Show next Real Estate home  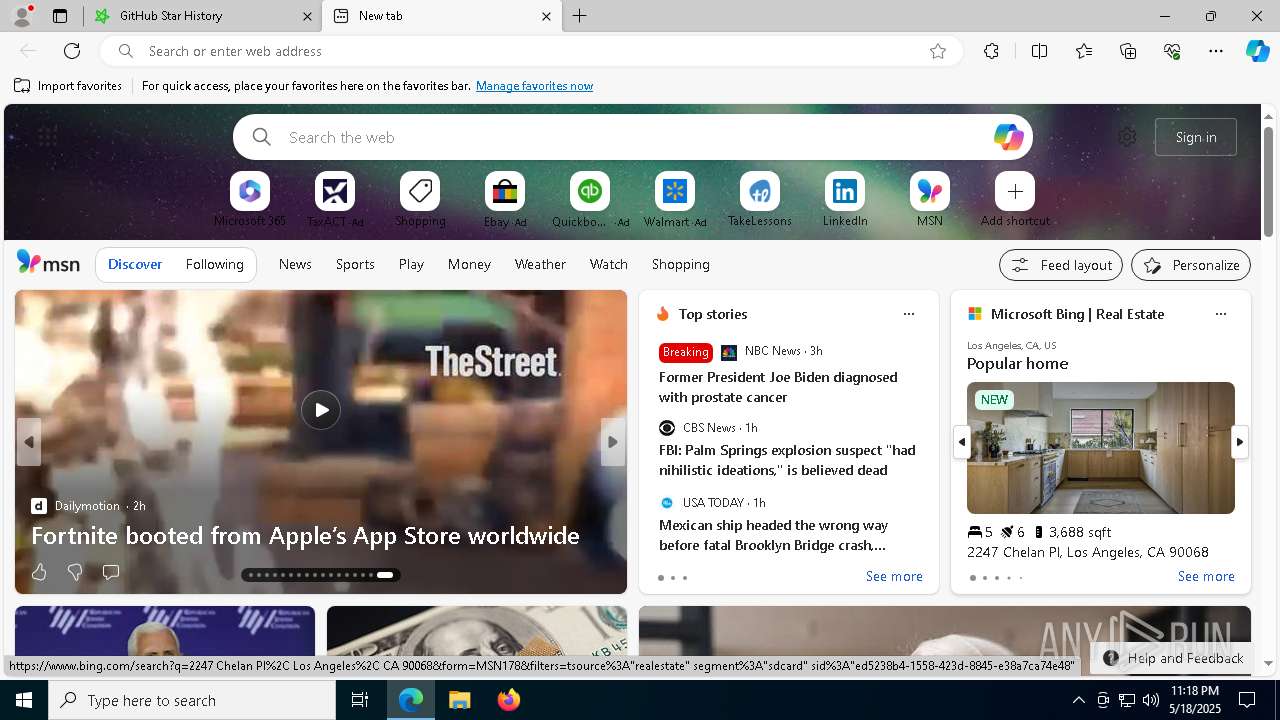tap(1240, 442)
